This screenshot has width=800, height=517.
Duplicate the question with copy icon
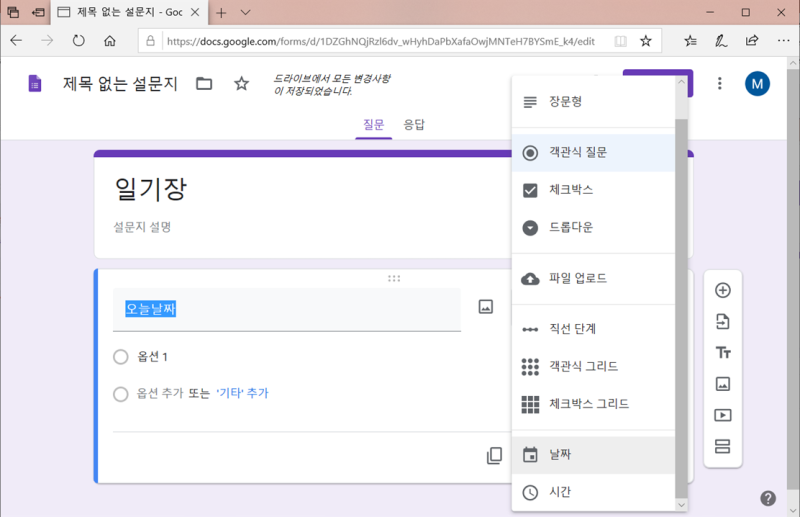coord(494,455)
